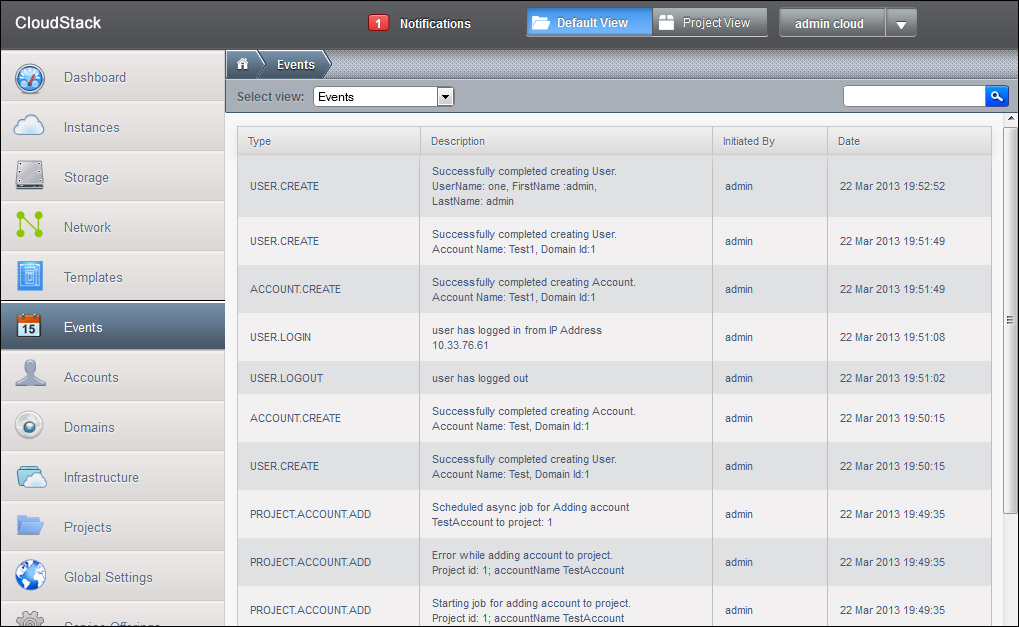Screen dimensions: 1019x627
Task: Click the Accounts person icon
Action: click(30, 376)
